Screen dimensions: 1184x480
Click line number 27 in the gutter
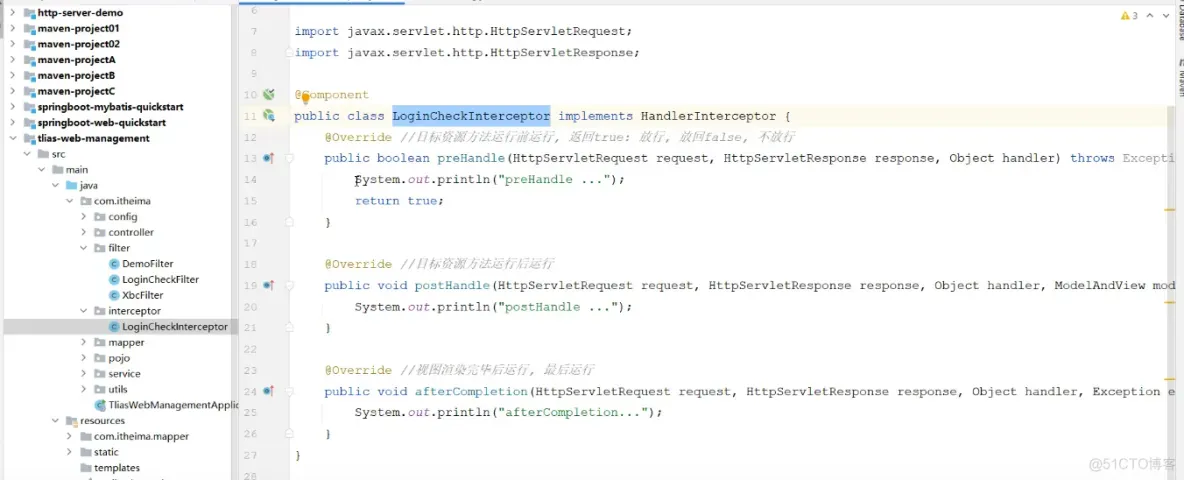tap(251, 455)
